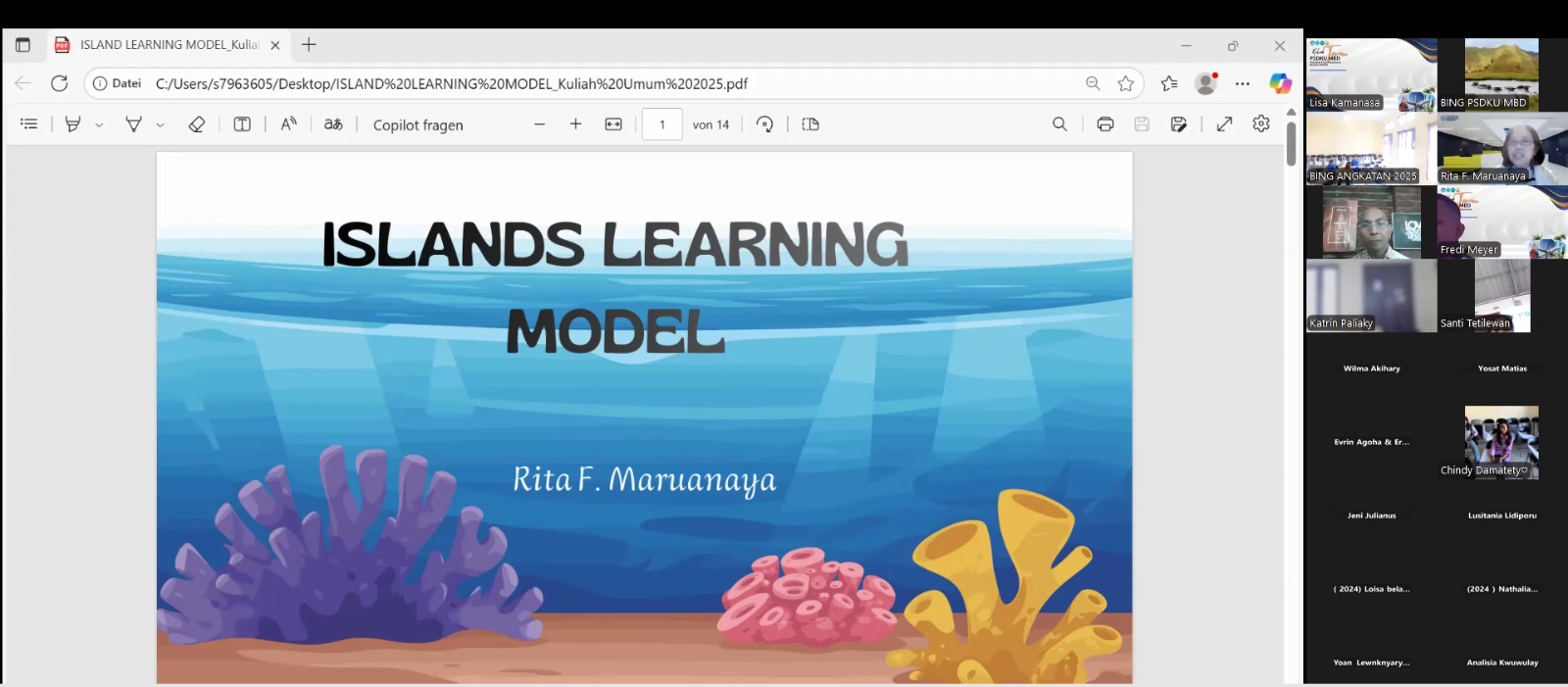Open PDF settings gear

point(1261,124)
